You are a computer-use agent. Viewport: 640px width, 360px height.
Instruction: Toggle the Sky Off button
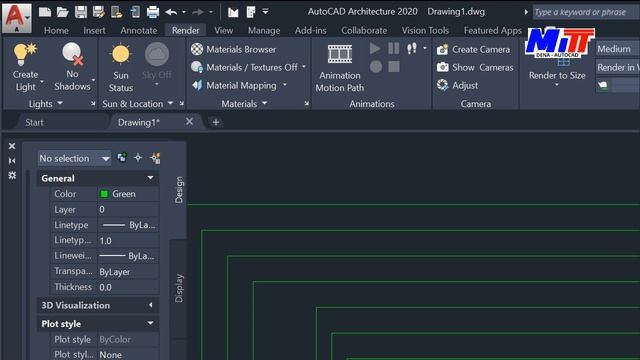click(157, 61)
